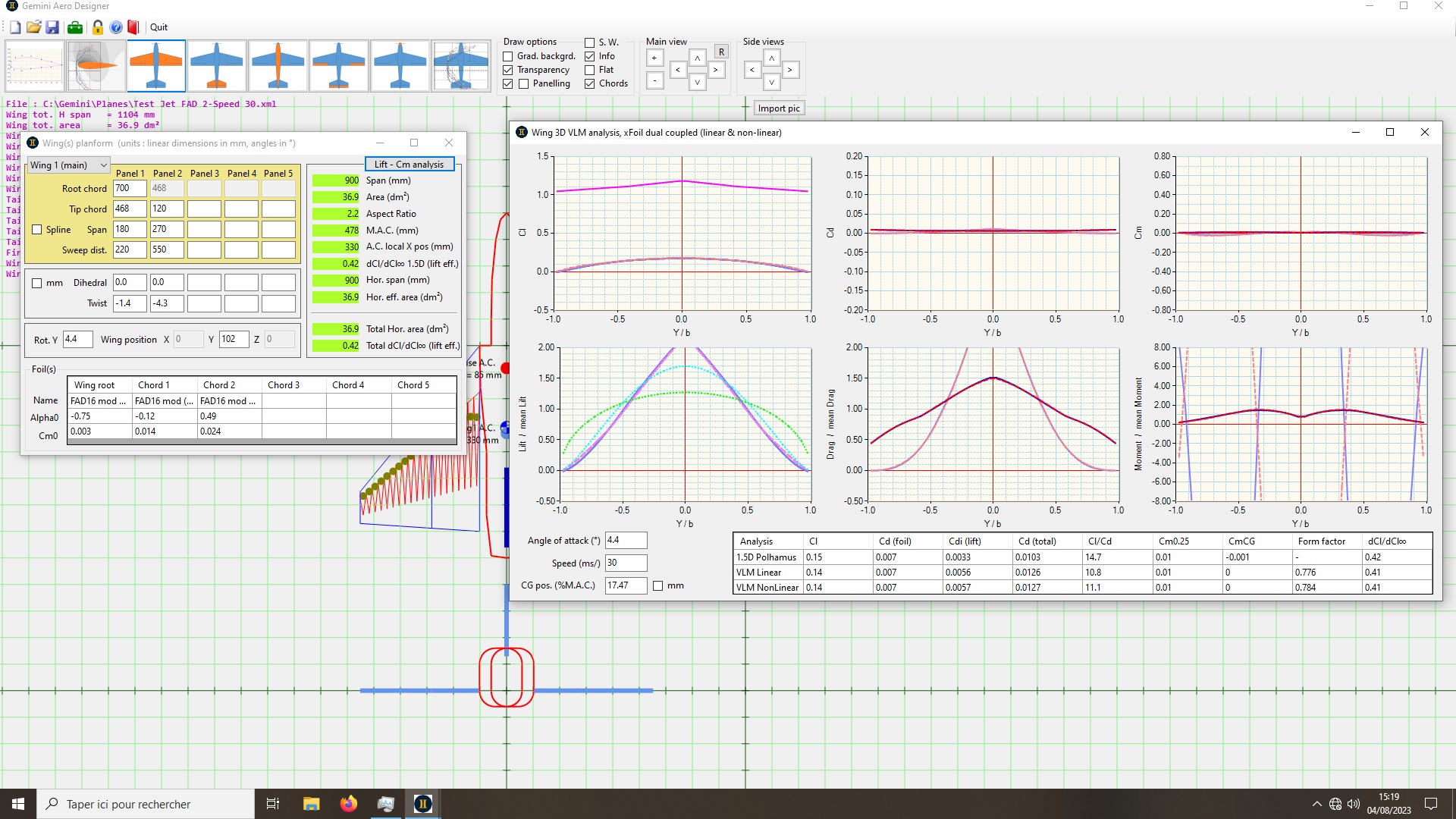
Task: Enable the Grad. backgrd. checkbox
Action: pos(508,56)
